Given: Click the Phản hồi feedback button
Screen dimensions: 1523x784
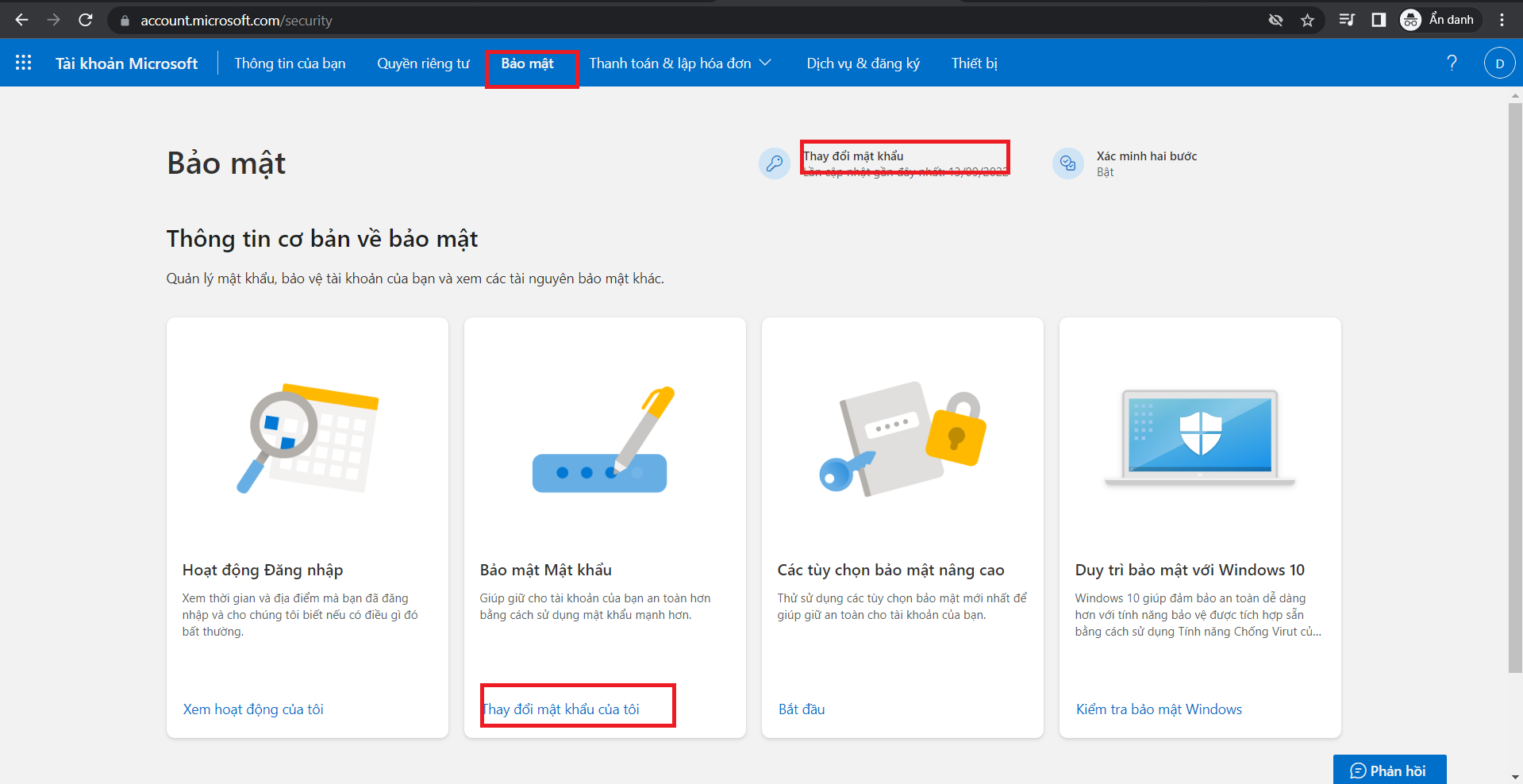Looking at the screenshot, I should point(1390,770).
